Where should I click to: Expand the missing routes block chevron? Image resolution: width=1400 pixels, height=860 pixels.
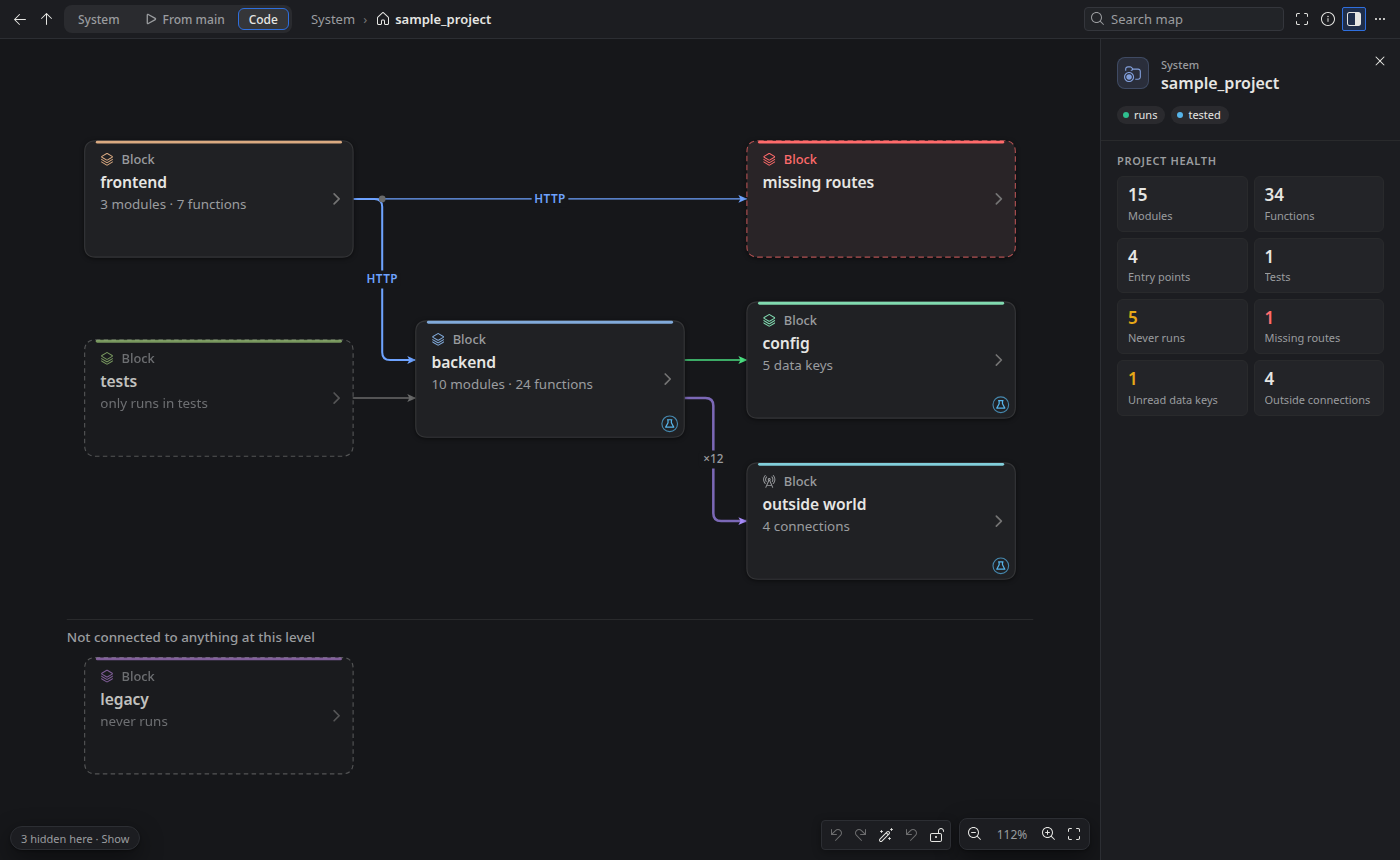click(998, 199)
